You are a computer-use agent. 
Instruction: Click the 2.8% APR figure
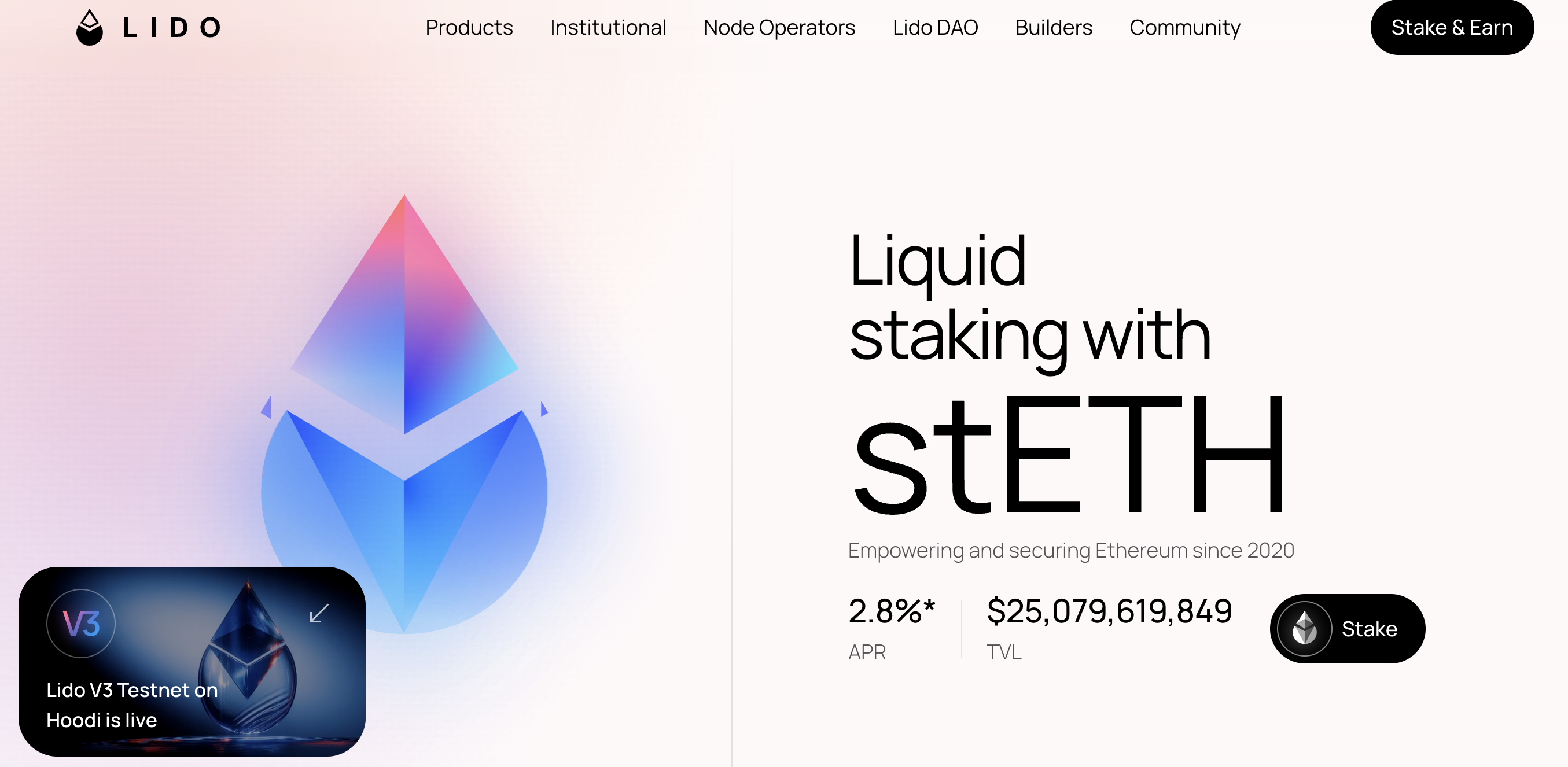point(891,611)
